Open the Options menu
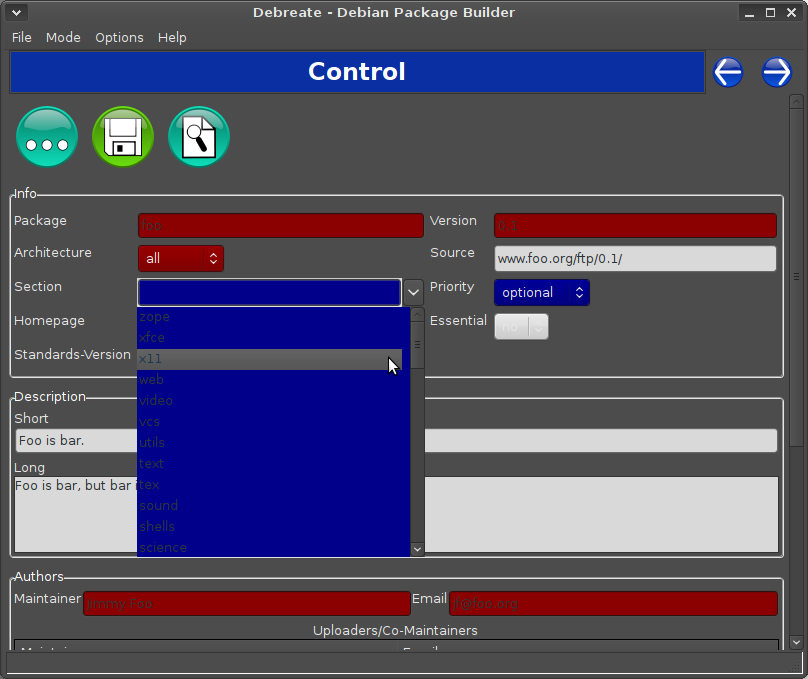Image resolution: width=808 pixels, height=679 pixels. [x=119, y=37]
